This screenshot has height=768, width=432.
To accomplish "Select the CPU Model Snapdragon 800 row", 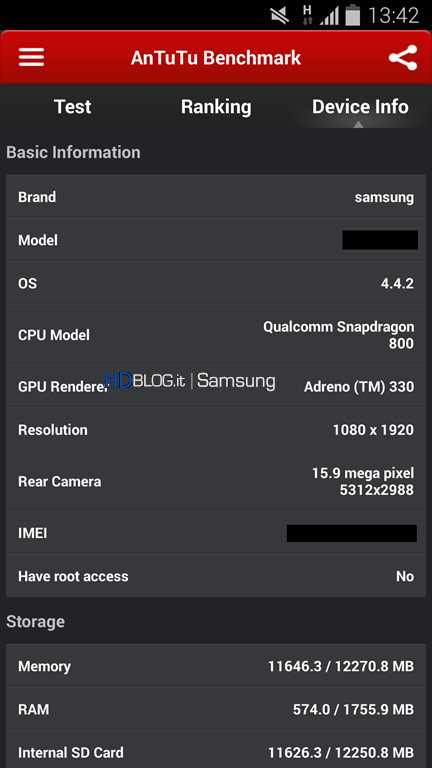I will tap(216, 335).
